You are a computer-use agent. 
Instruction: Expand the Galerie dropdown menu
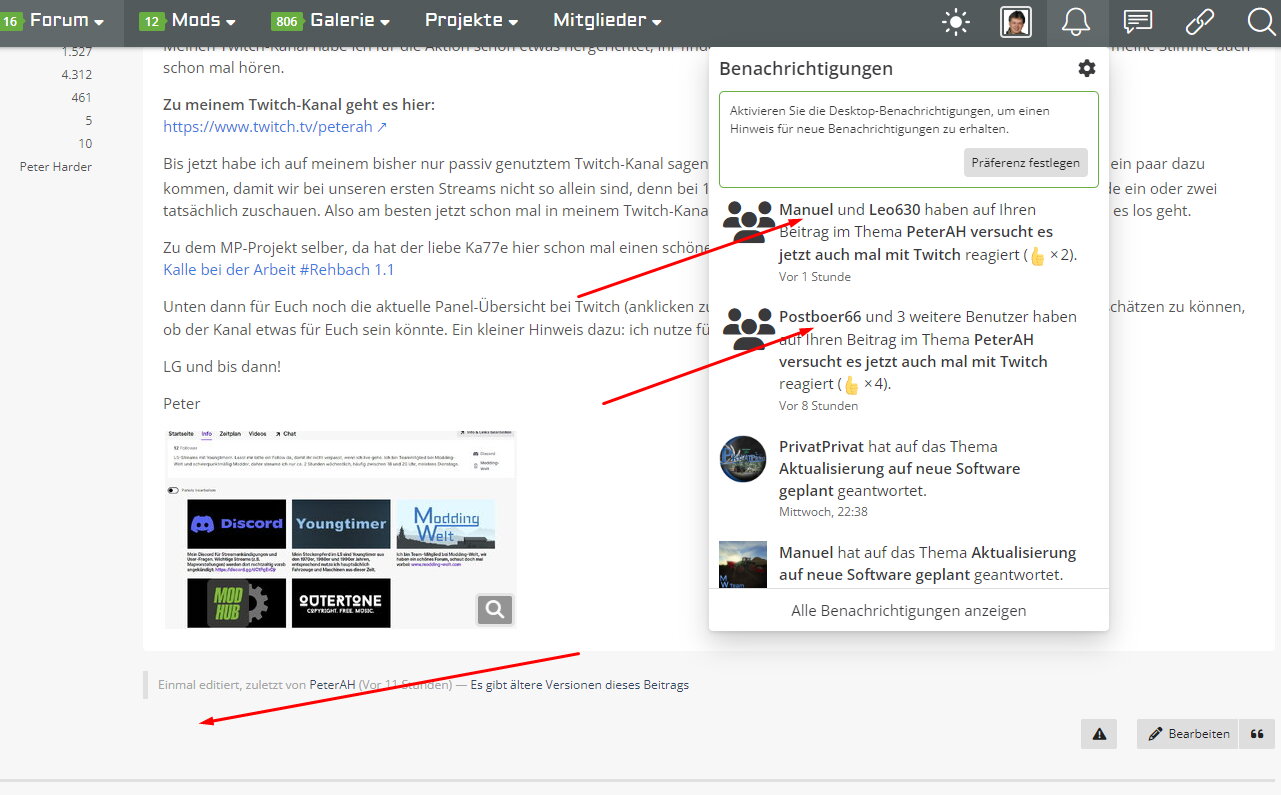349,20
